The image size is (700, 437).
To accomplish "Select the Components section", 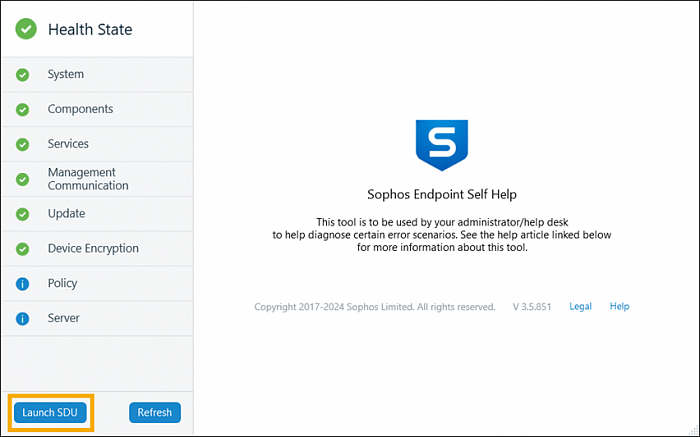I will 80,110.
